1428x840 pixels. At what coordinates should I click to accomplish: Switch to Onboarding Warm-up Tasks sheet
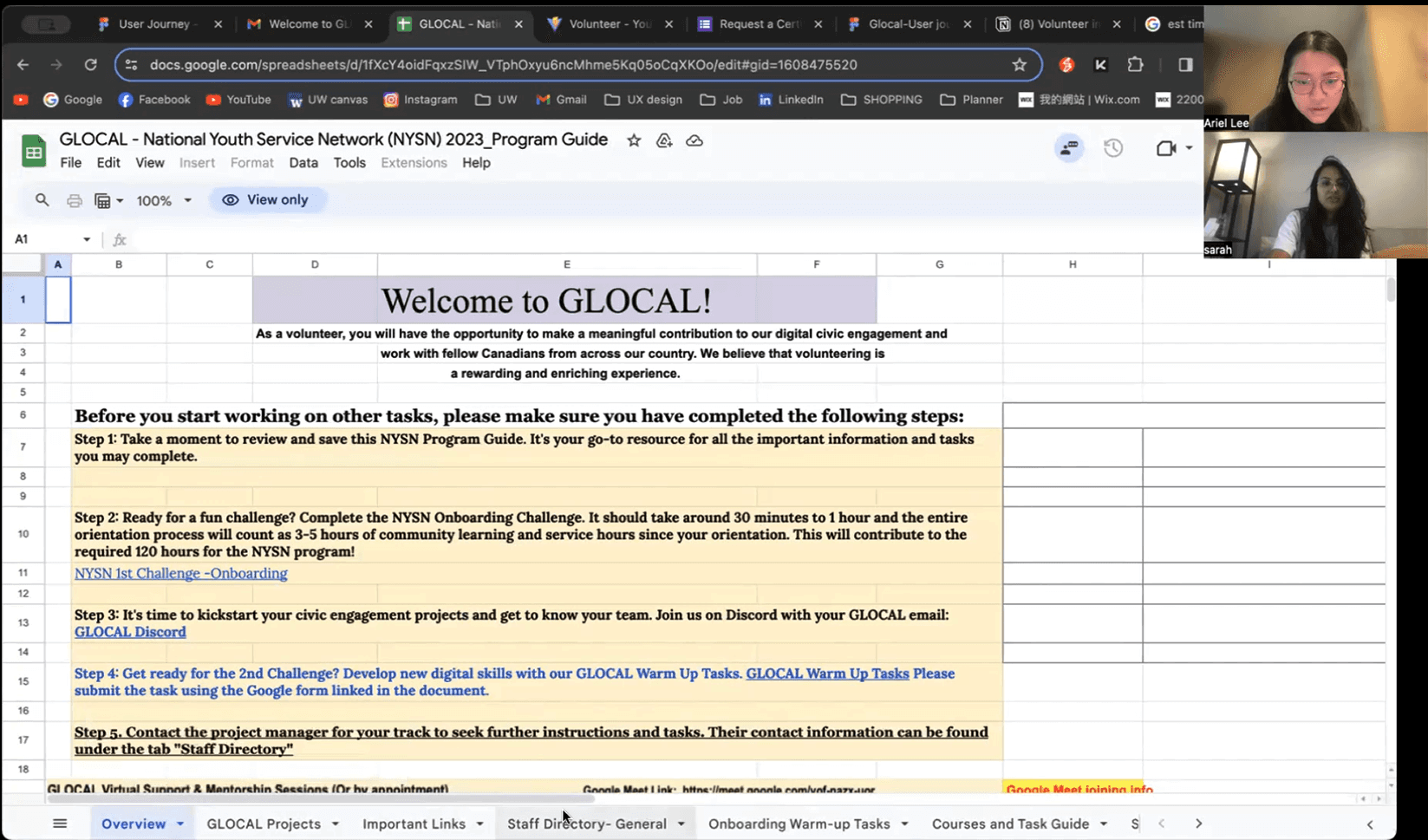point(799,824)
